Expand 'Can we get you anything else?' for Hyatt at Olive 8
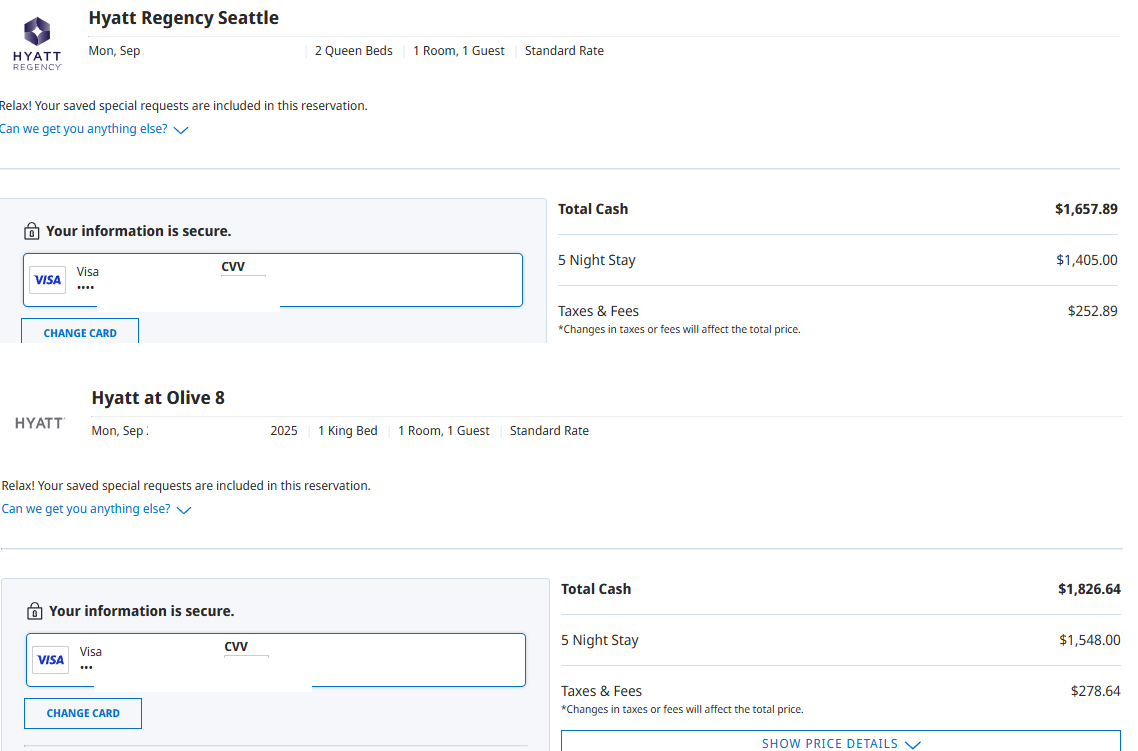 coord(97,509)
